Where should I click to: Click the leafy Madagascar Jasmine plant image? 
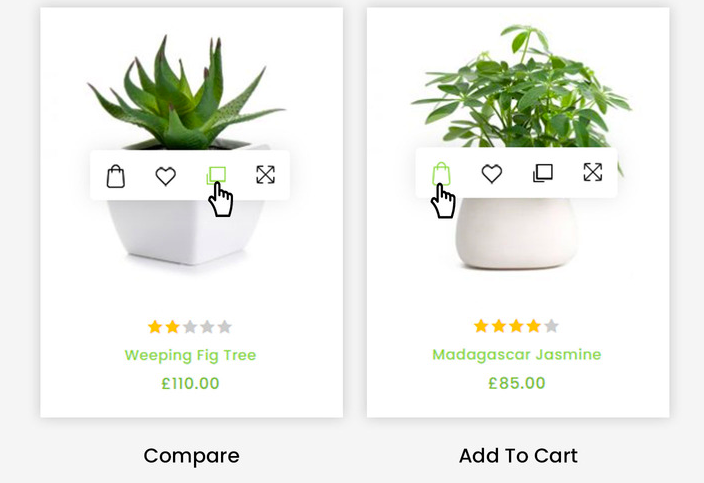[x=521, y=85]
